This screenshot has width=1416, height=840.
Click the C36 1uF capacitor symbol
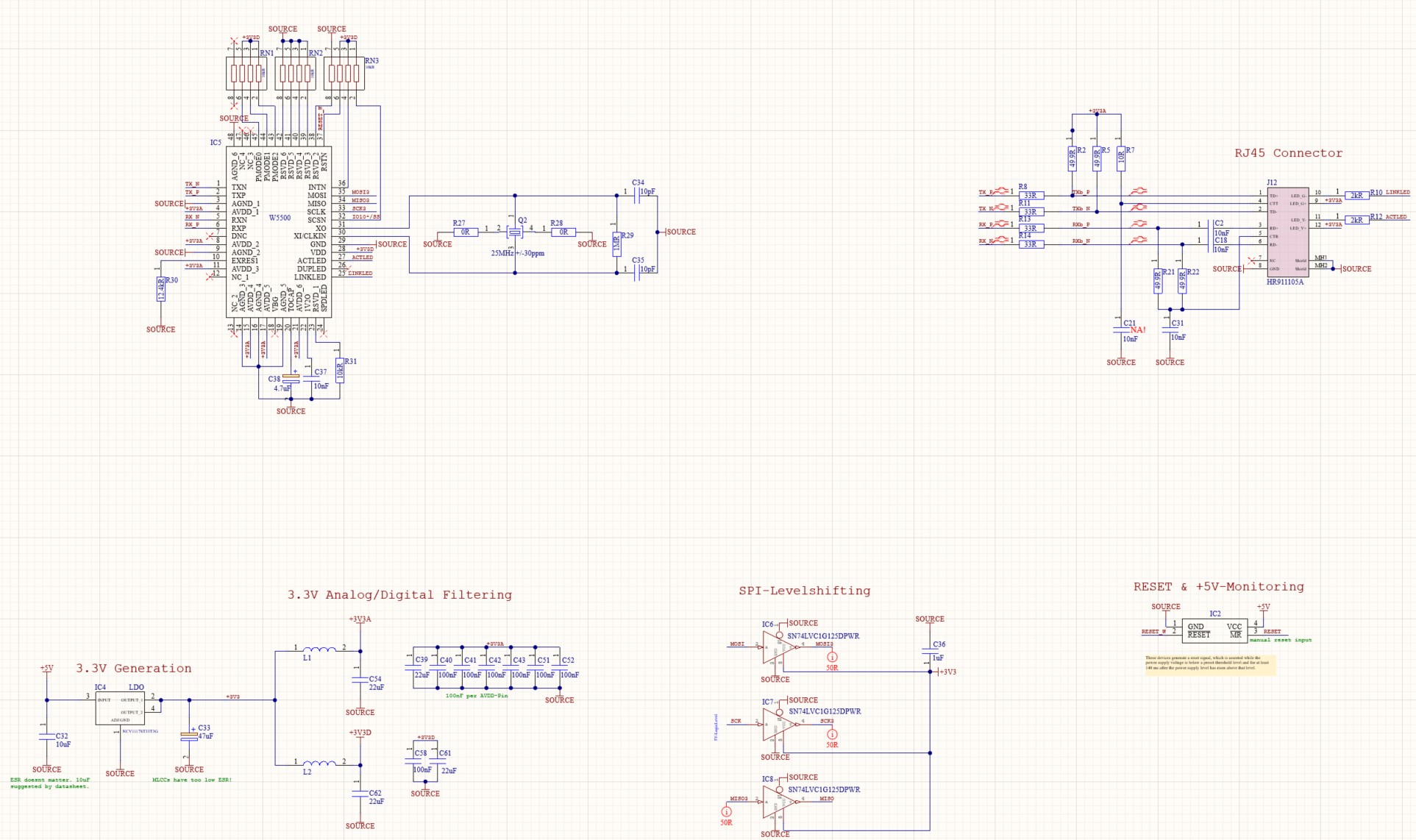pyautogui.click(x=930, y=650)
